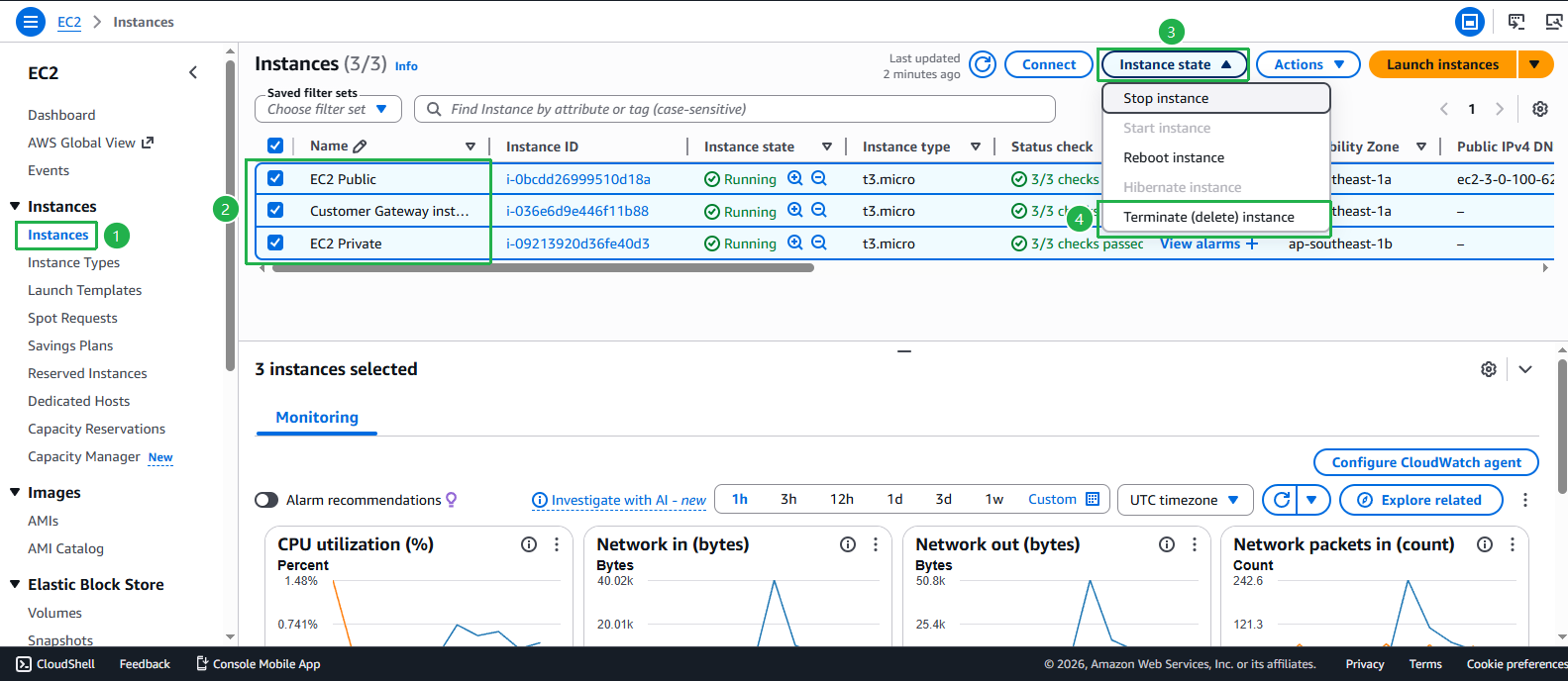Sort by Instance type column
Viewport: 1568px width, 681px height.
tap(976, 146)
